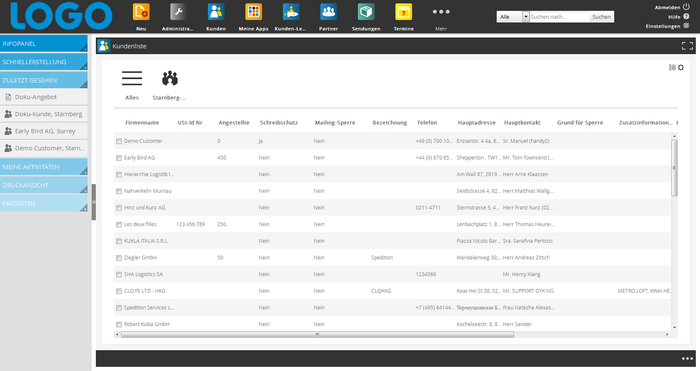The image size is (700, 371).
Task: Click the Kundenliste header icon
Action: (104, 46)
